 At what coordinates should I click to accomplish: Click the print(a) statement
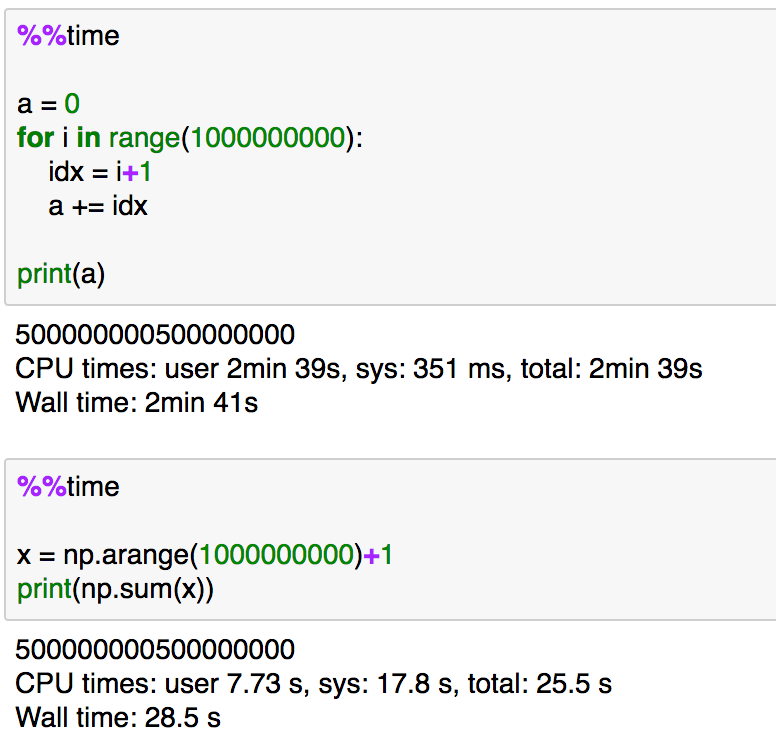[x=61, y=274]
